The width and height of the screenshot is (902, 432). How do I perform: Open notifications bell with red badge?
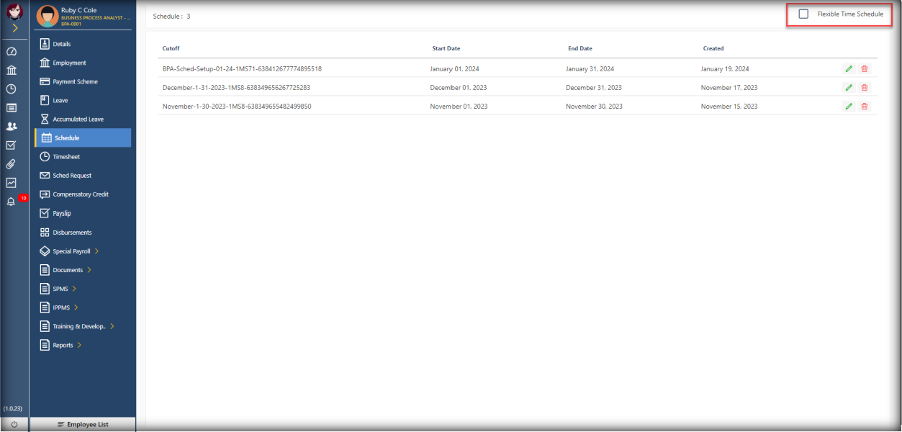11,201
